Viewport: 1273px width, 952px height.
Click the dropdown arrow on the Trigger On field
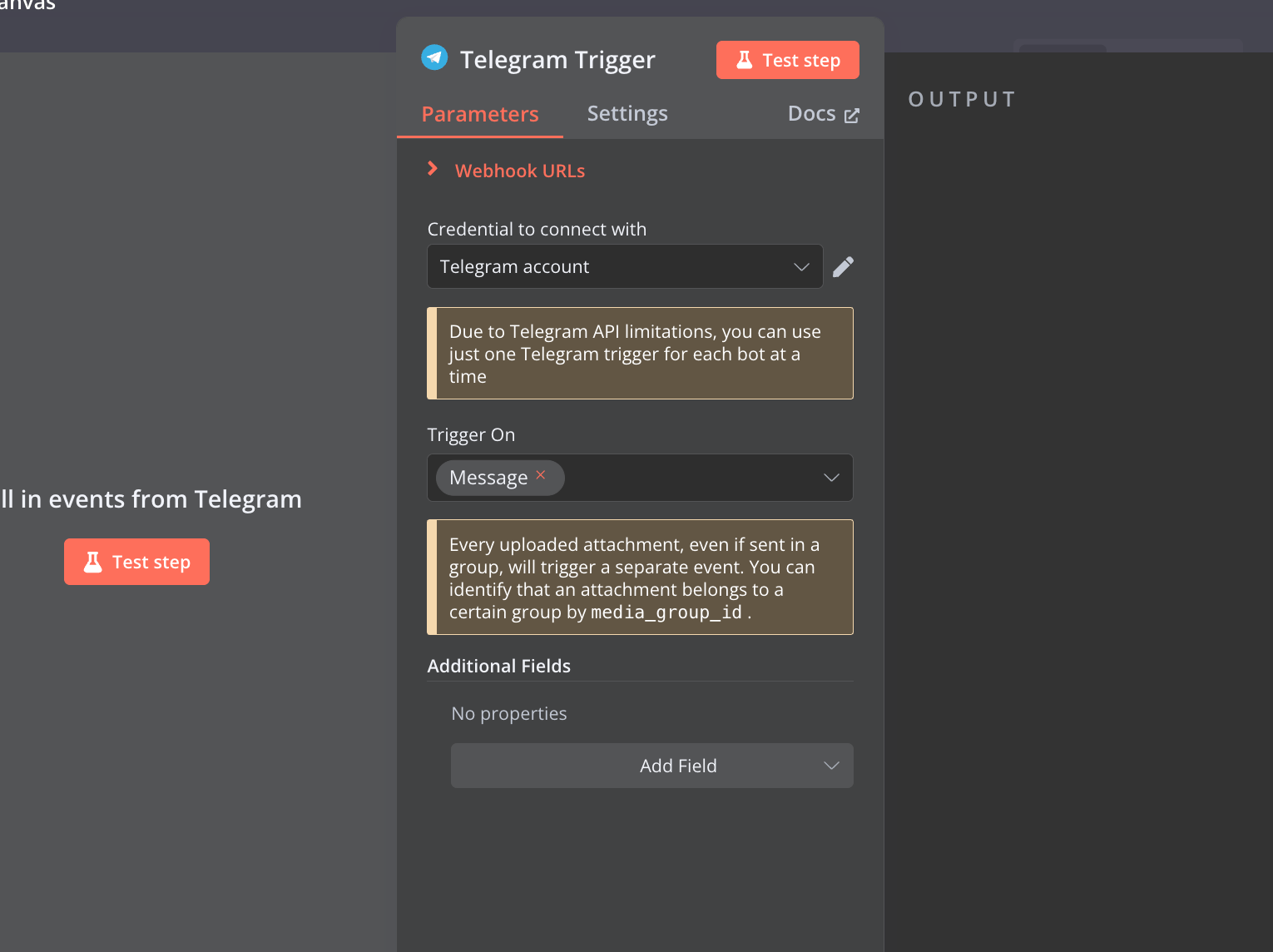coord(830,477)
